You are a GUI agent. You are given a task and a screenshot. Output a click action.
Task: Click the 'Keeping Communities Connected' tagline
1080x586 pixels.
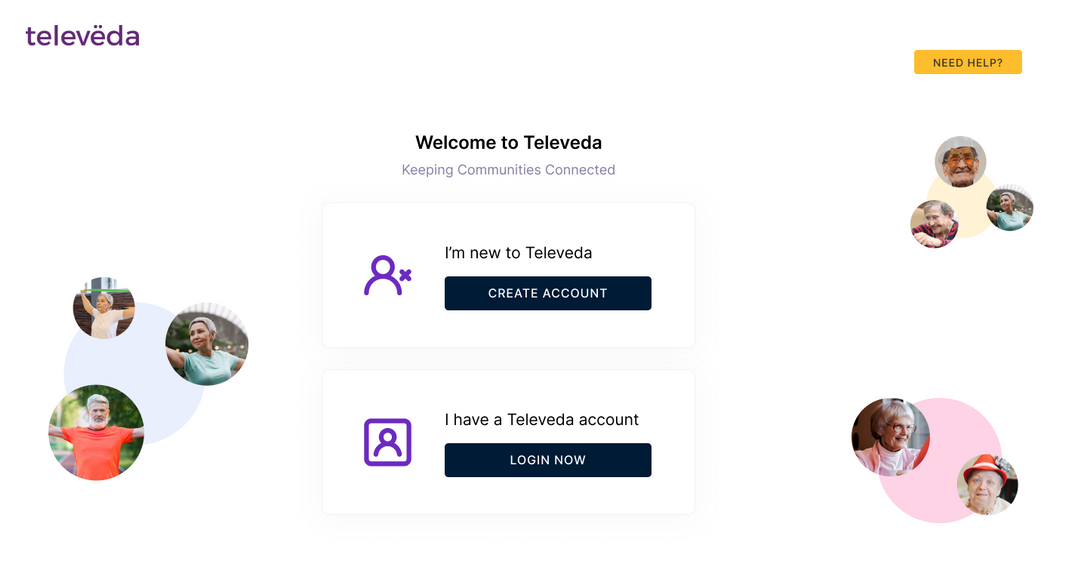pyautogui.click(x=508, y=169)
